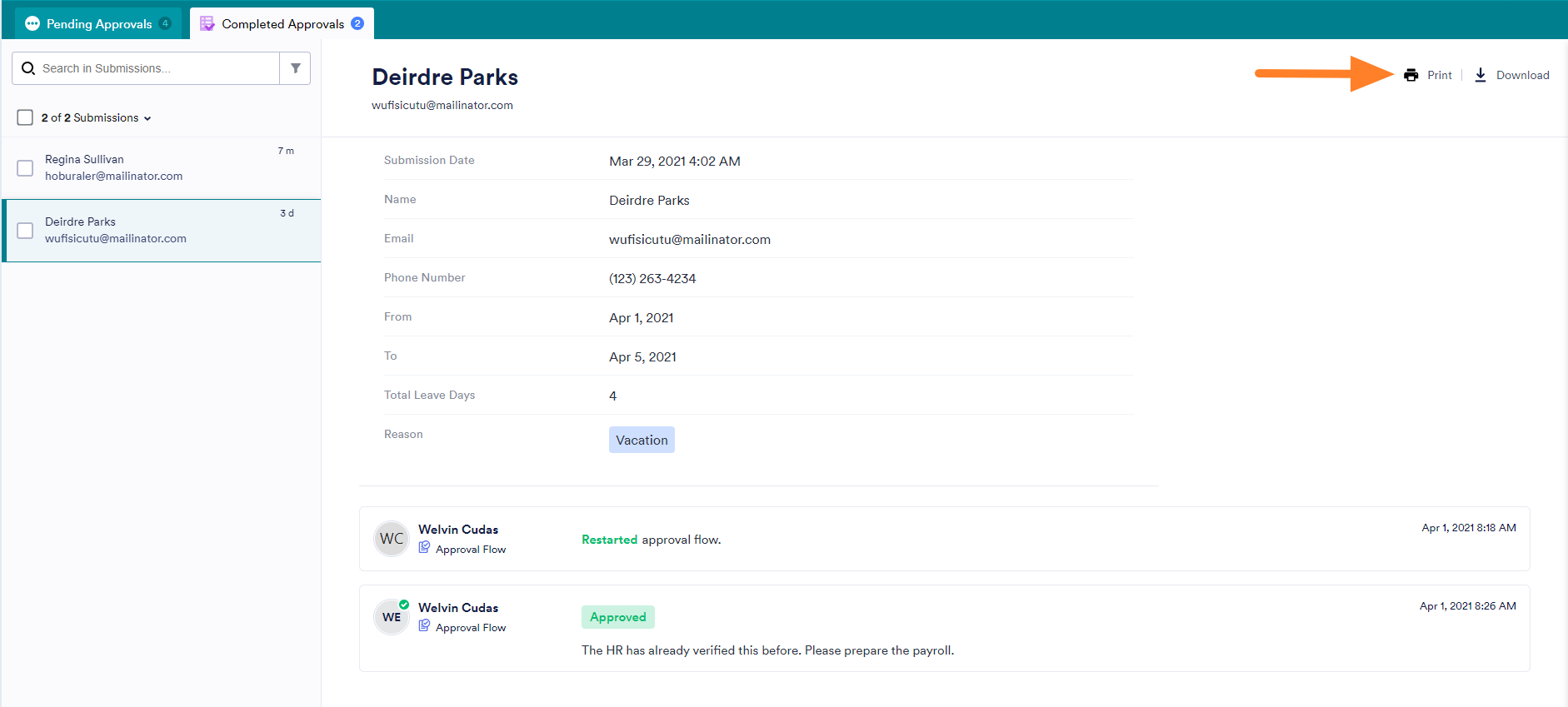Click Approval Flow icon under Approved entry
This screenshot has width=1568, height=707.
pos(425,626)
